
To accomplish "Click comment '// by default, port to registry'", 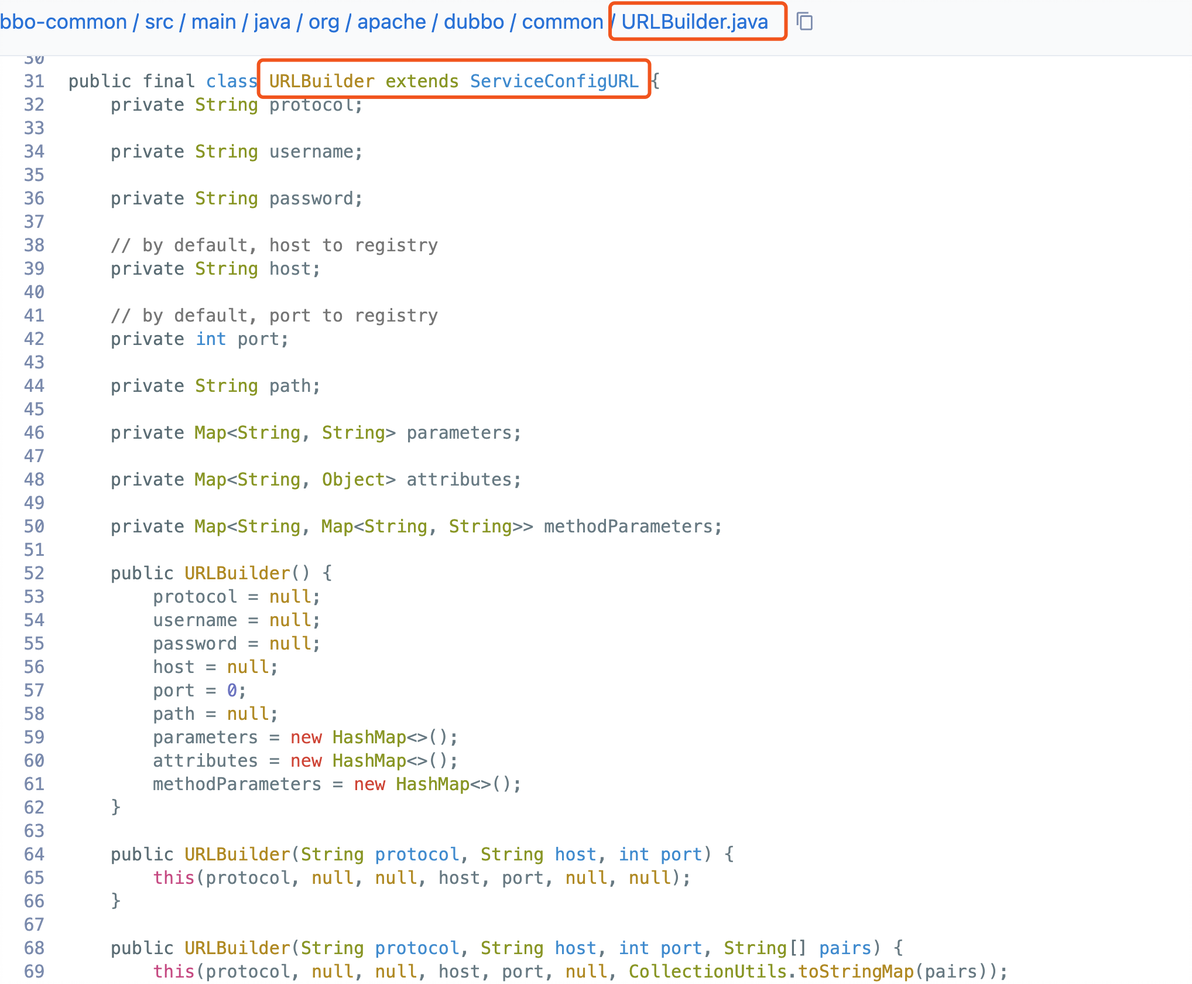I will [x=274, y=316].
